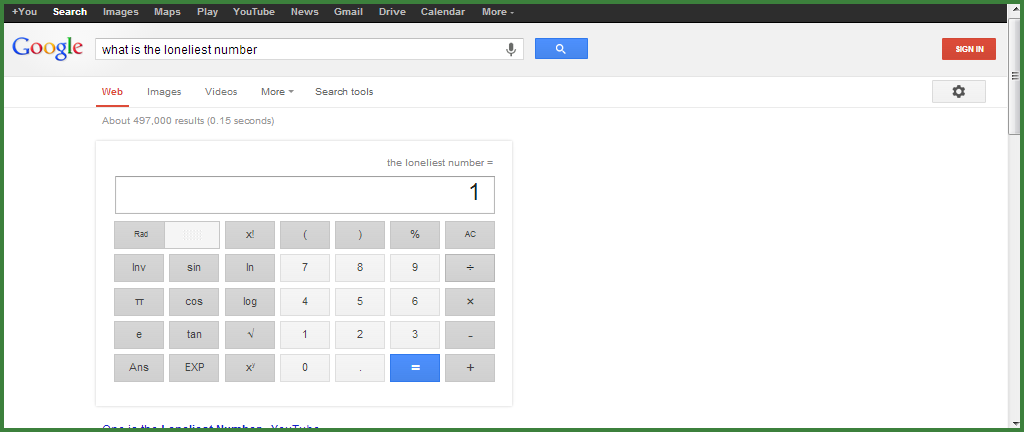1024x432 pixels.
Task: Click the number 9 key
Action: coord(415,268)
